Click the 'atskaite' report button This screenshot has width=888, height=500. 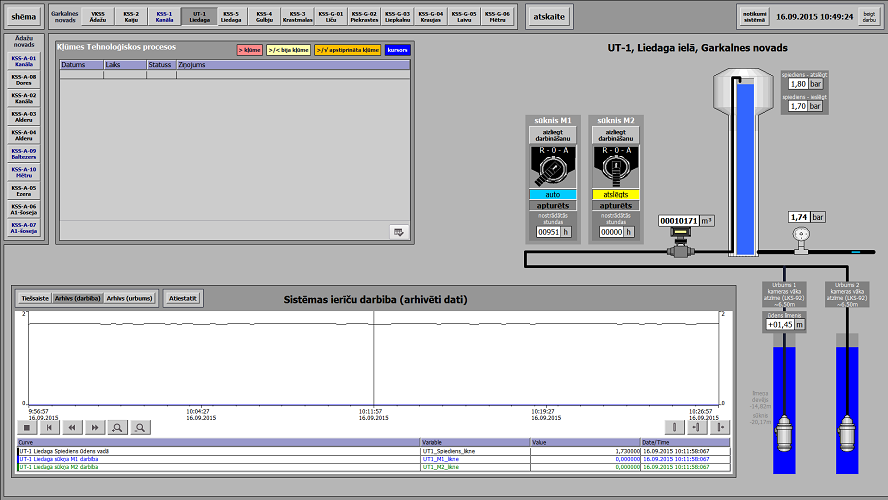[549, 17]
